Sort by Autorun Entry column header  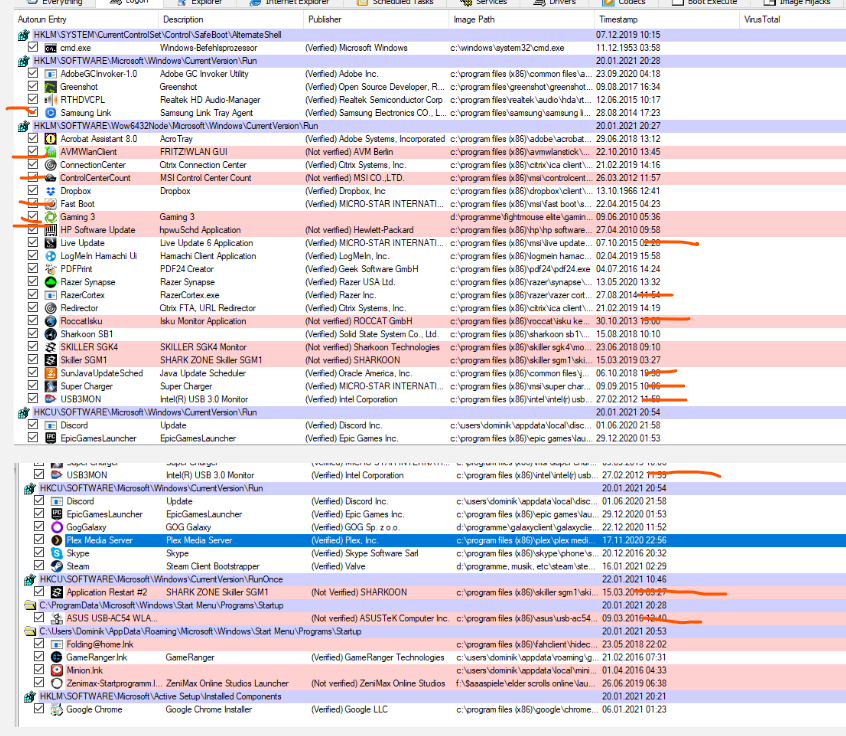click(x=86, y=19)
